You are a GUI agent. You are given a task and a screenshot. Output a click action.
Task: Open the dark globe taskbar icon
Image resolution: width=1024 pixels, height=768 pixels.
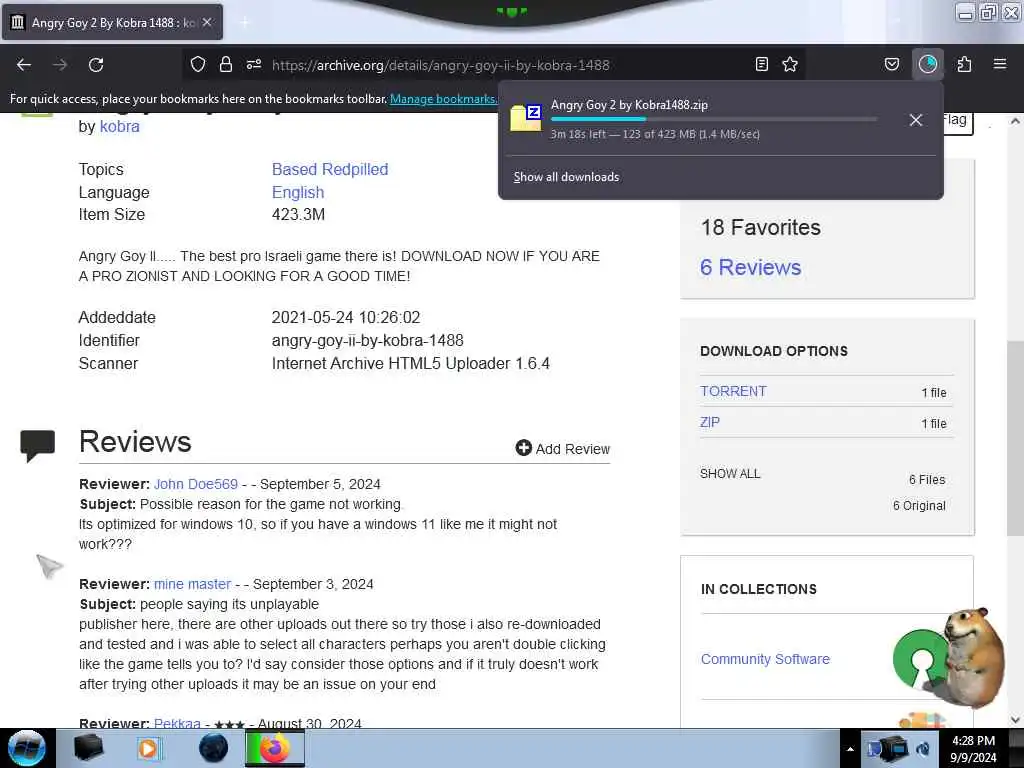click(x=213, y=748)
